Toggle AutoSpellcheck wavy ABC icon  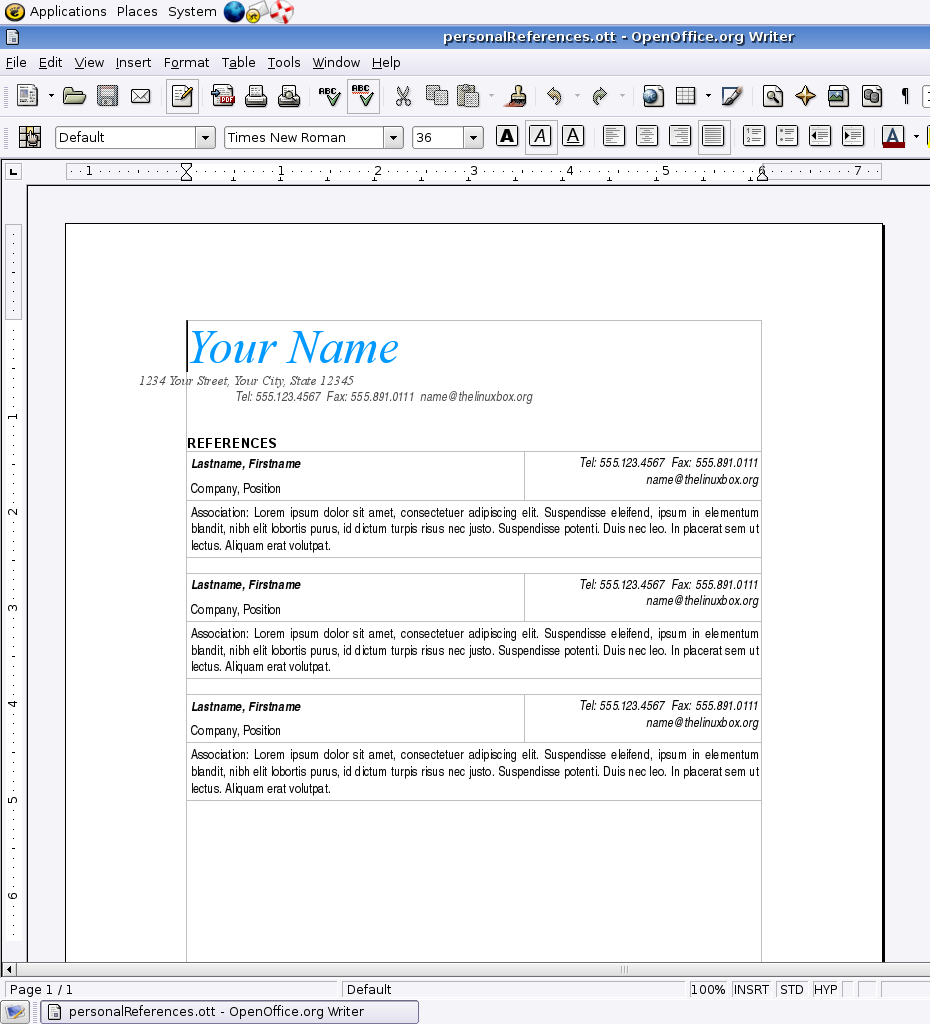click(x=363, y=96)
